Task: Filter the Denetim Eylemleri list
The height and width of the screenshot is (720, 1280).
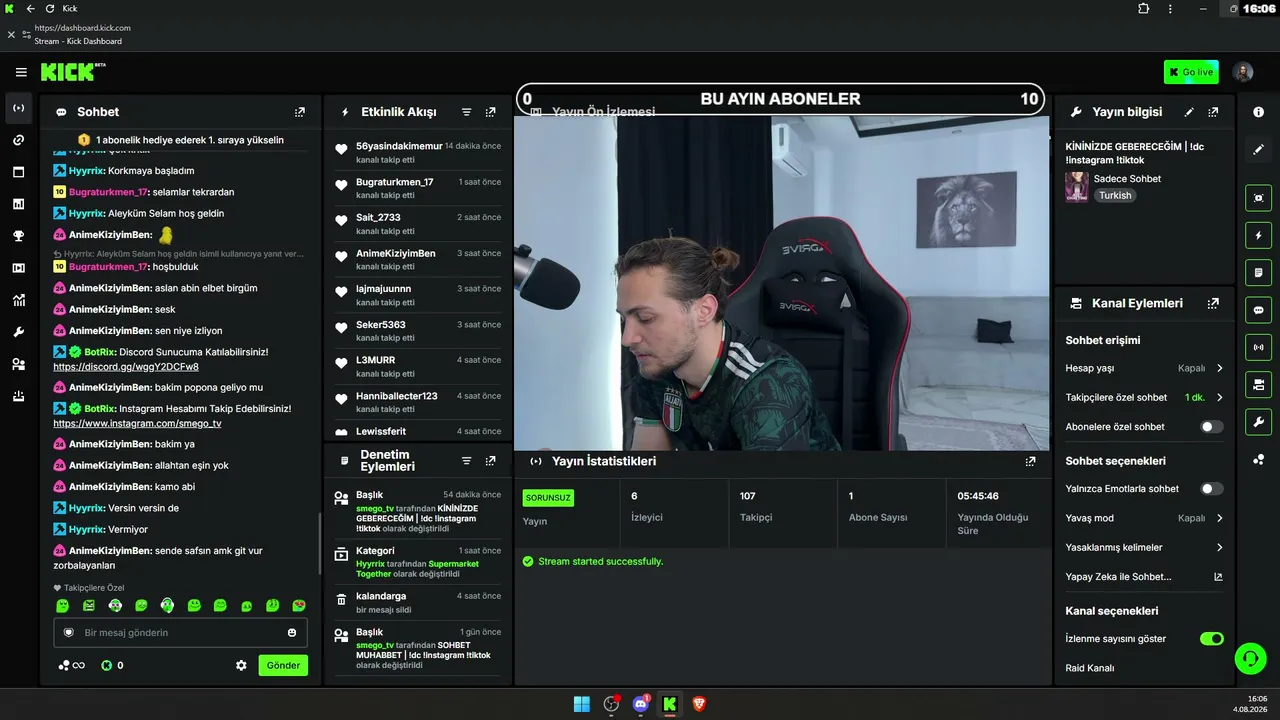Action: 466,461
